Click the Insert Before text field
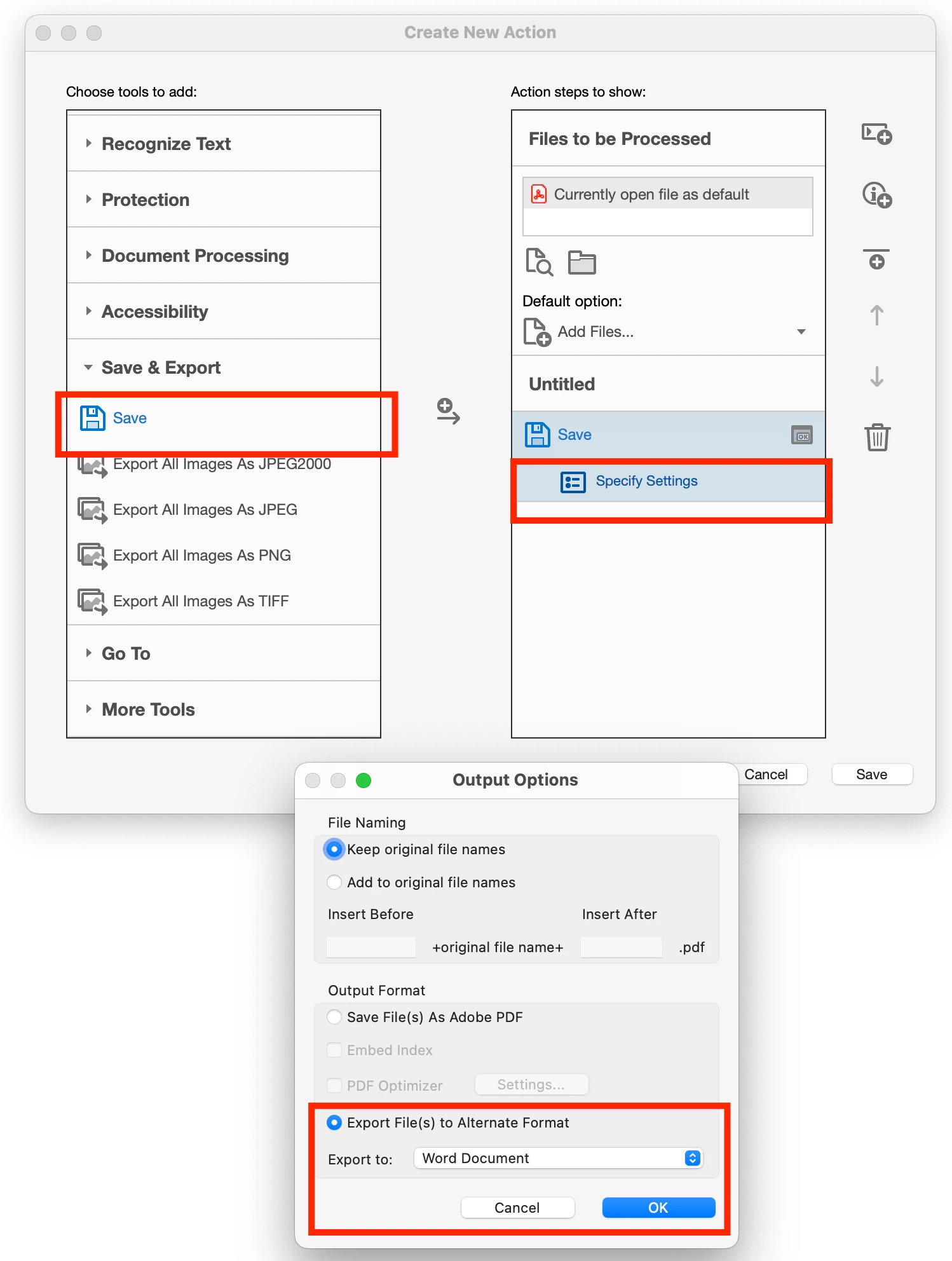Screen dimensions: 952x1261 [x=371, y=947]
